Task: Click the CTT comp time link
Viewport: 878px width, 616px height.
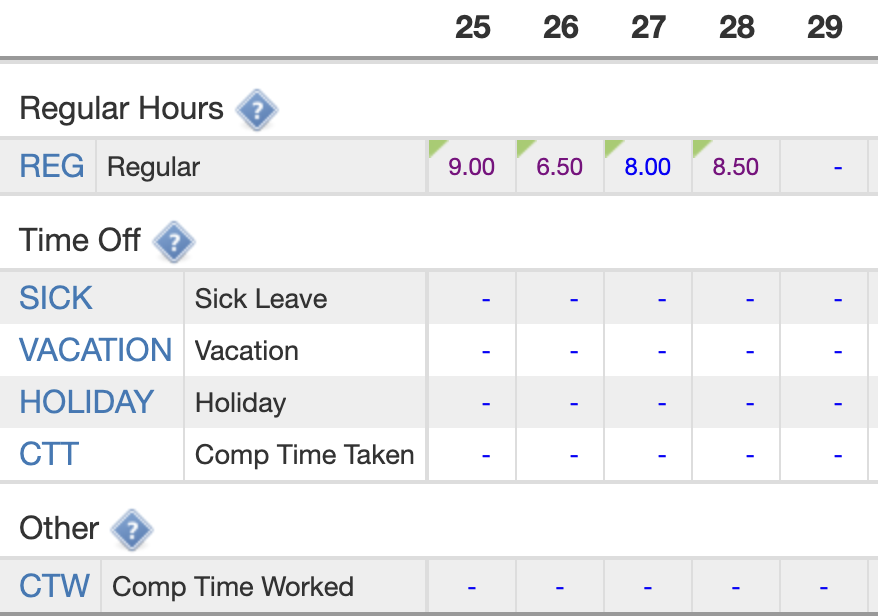Action: point(49,454)
